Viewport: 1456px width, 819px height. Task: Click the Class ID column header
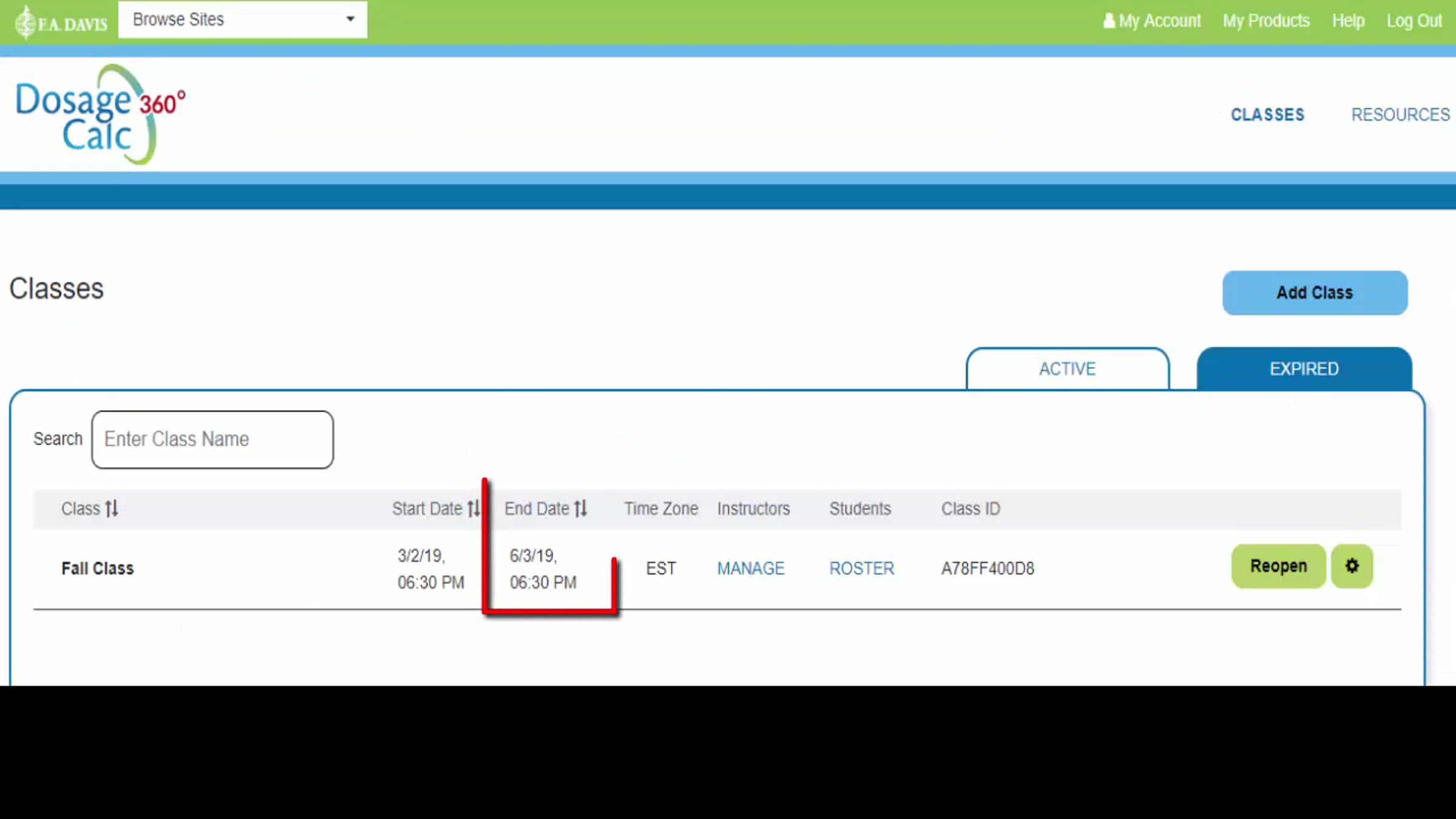point(971,508)
